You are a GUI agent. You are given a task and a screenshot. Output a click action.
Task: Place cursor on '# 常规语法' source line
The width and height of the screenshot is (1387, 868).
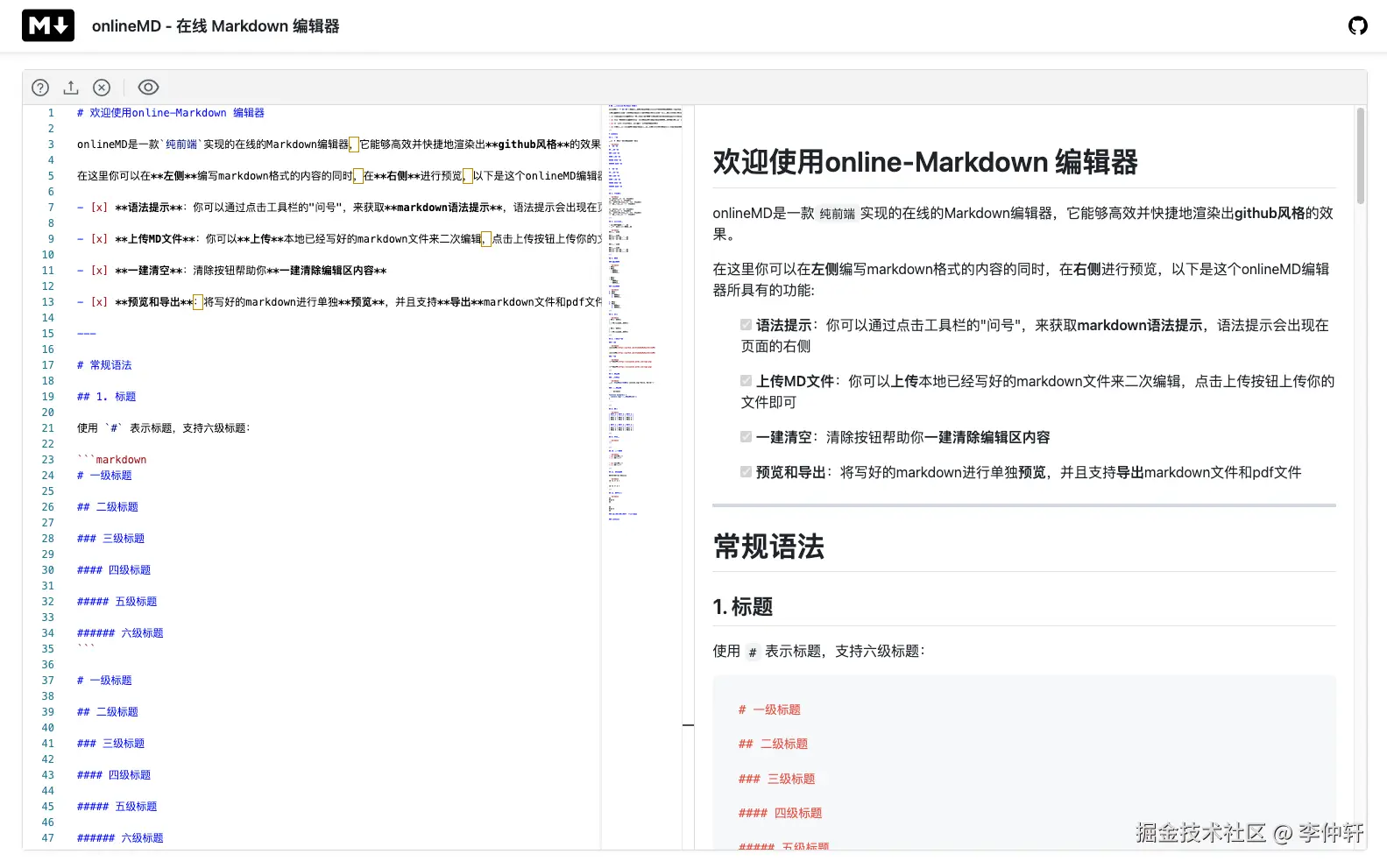tap(104, 365)
